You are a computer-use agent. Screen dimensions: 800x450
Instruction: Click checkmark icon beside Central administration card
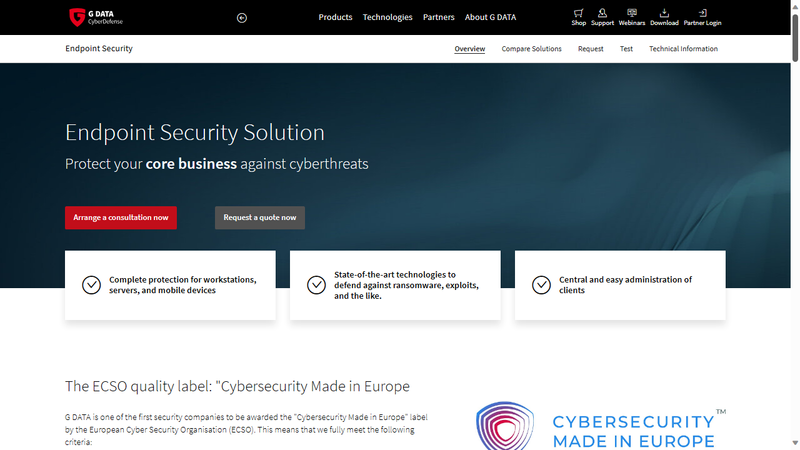pos(541,285)
